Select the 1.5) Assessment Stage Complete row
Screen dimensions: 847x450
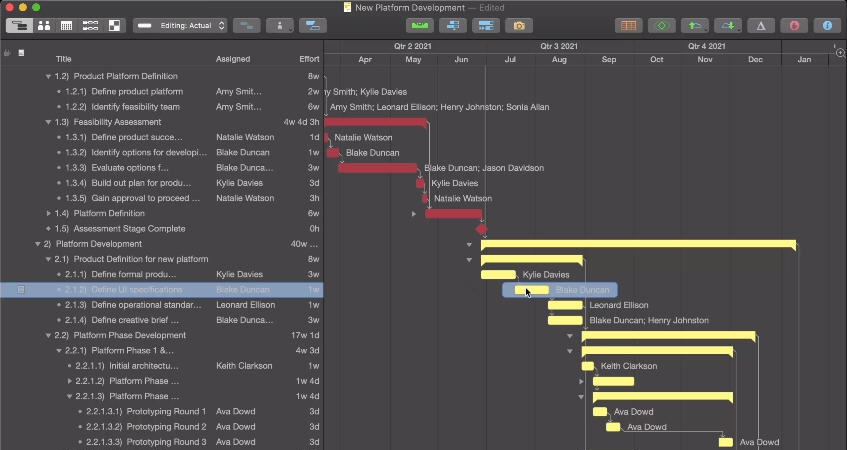pos(162,229)
